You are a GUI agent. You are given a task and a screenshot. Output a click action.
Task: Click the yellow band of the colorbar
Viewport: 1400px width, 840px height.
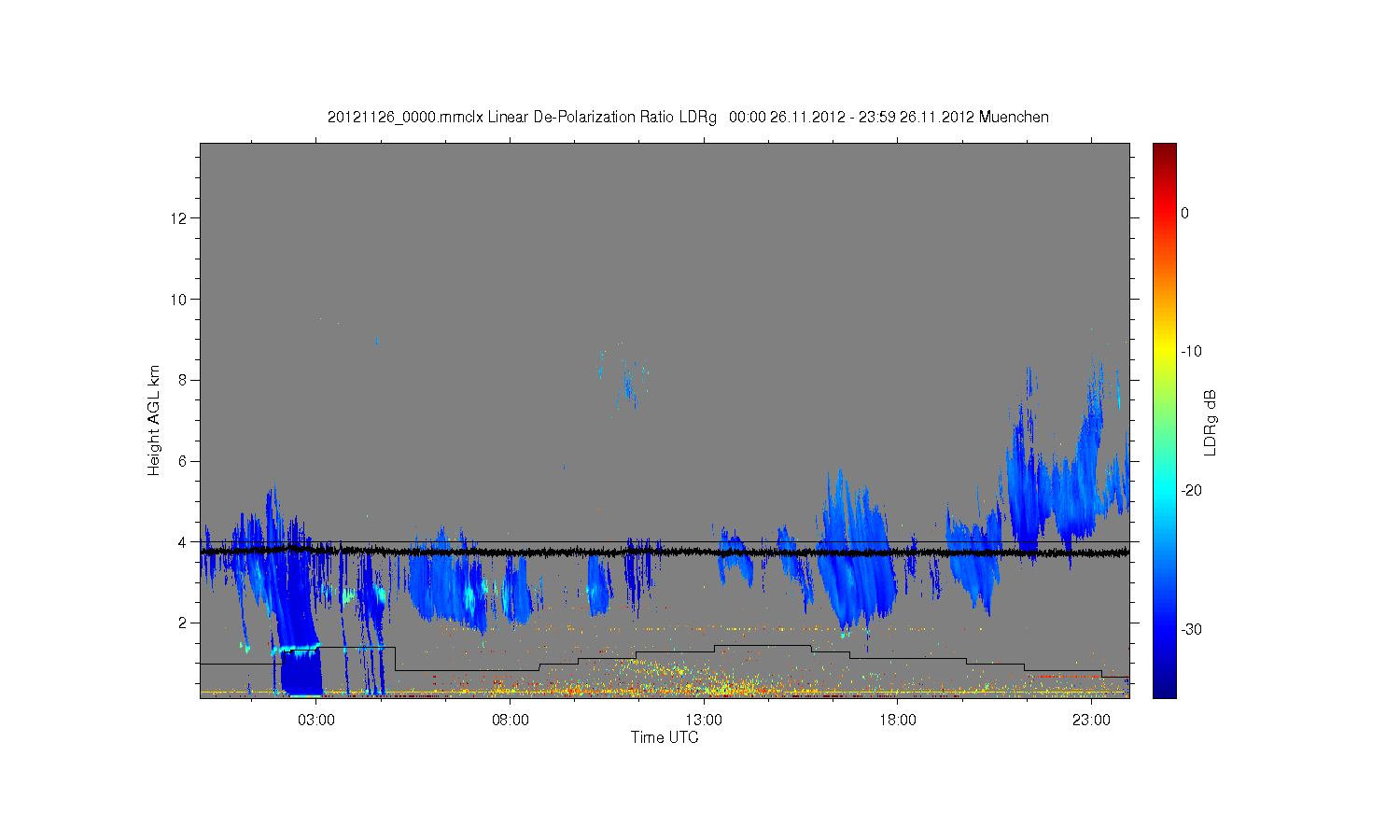pyautogui.click(x=1165, y=352)
